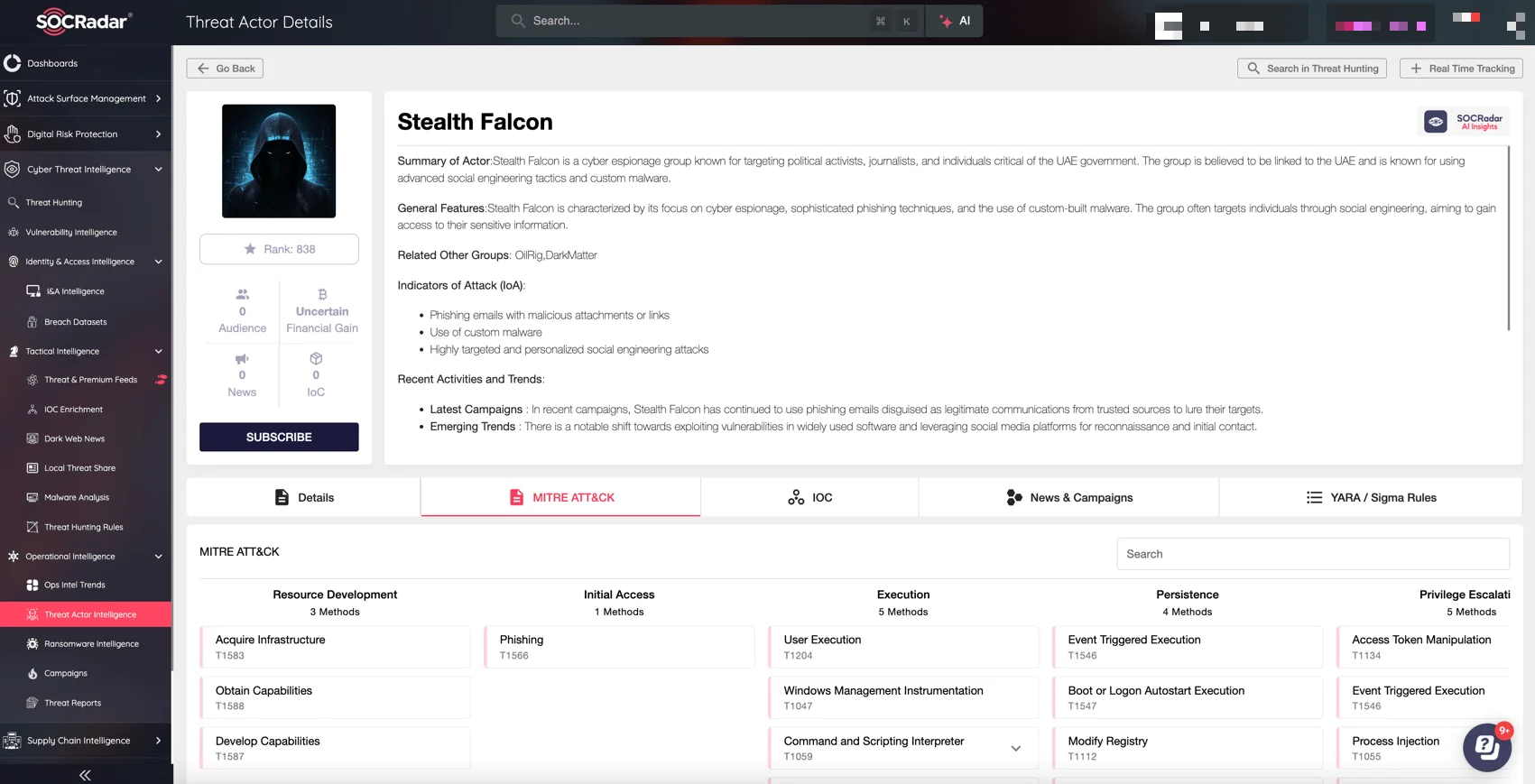
Task: Click the Dark Web News icon
Action: [x=33, y=439]
